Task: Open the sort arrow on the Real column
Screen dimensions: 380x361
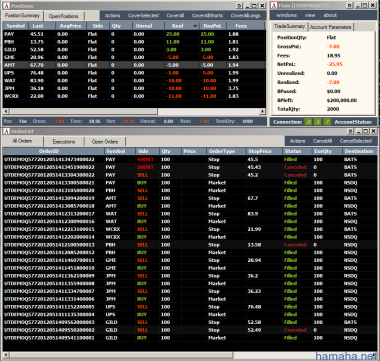Action: [x=195, y=26]
